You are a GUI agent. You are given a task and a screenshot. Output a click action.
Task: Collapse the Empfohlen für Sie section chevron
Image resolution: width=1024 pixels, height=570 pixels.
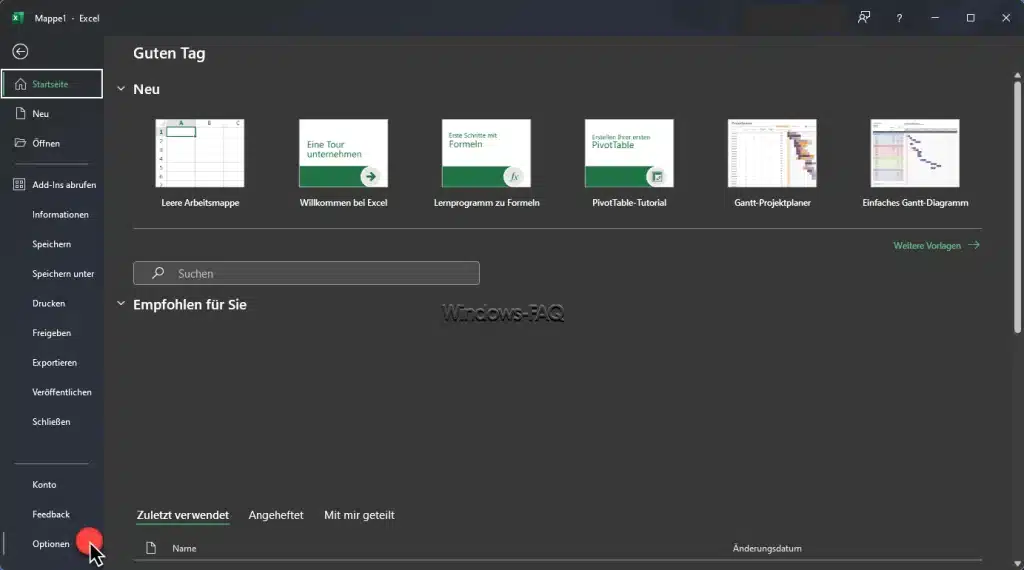click(x=121, y=304)
